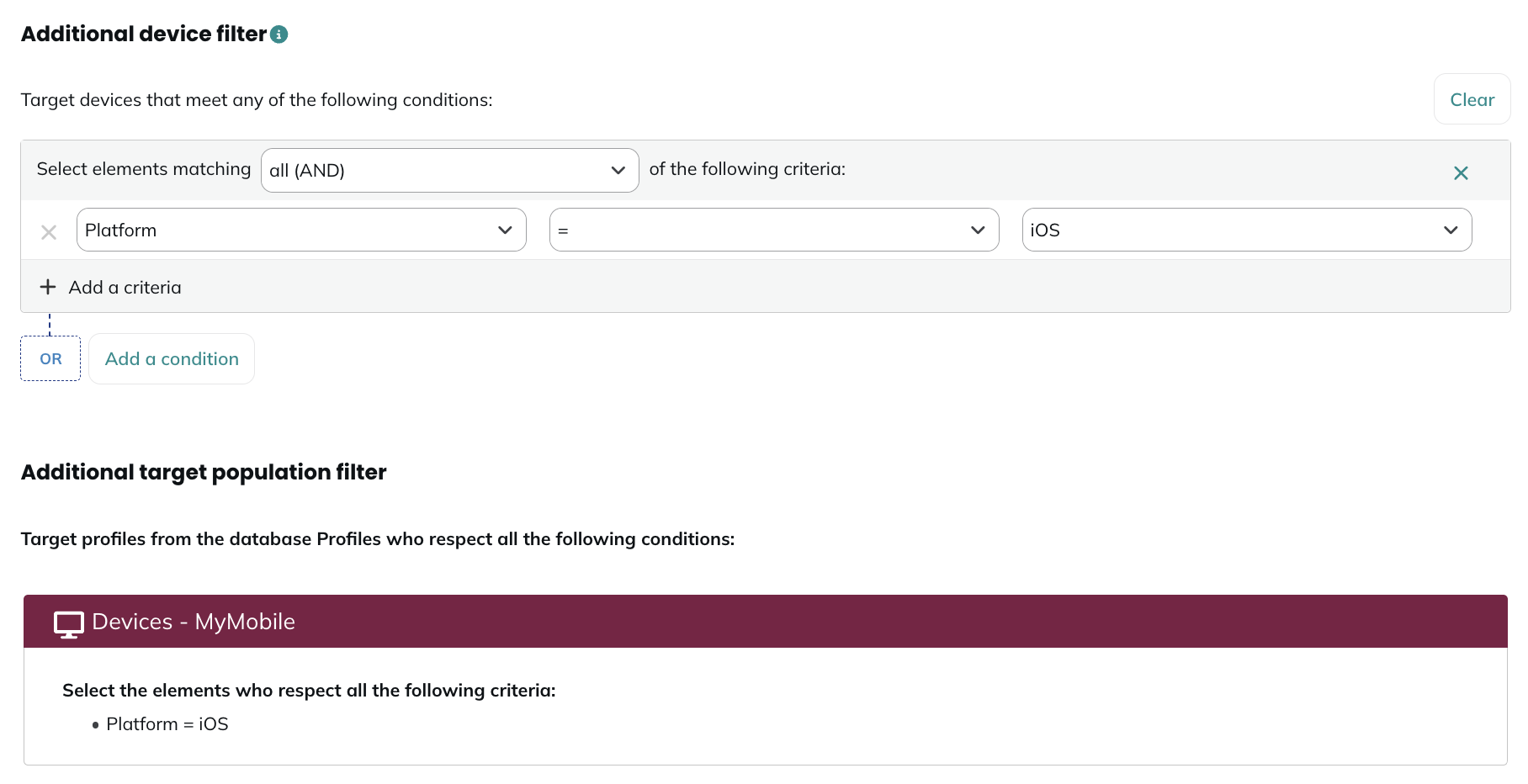Remove the condition block with teal X
1528x784 pixels.
pyautogui.click(x=1461, y=172)
